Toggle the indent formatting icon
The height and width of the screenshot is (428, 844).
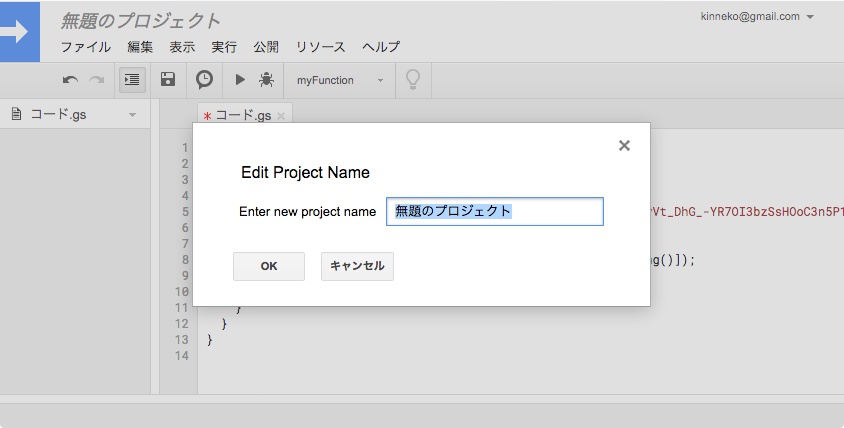click(x=132, y=80)
